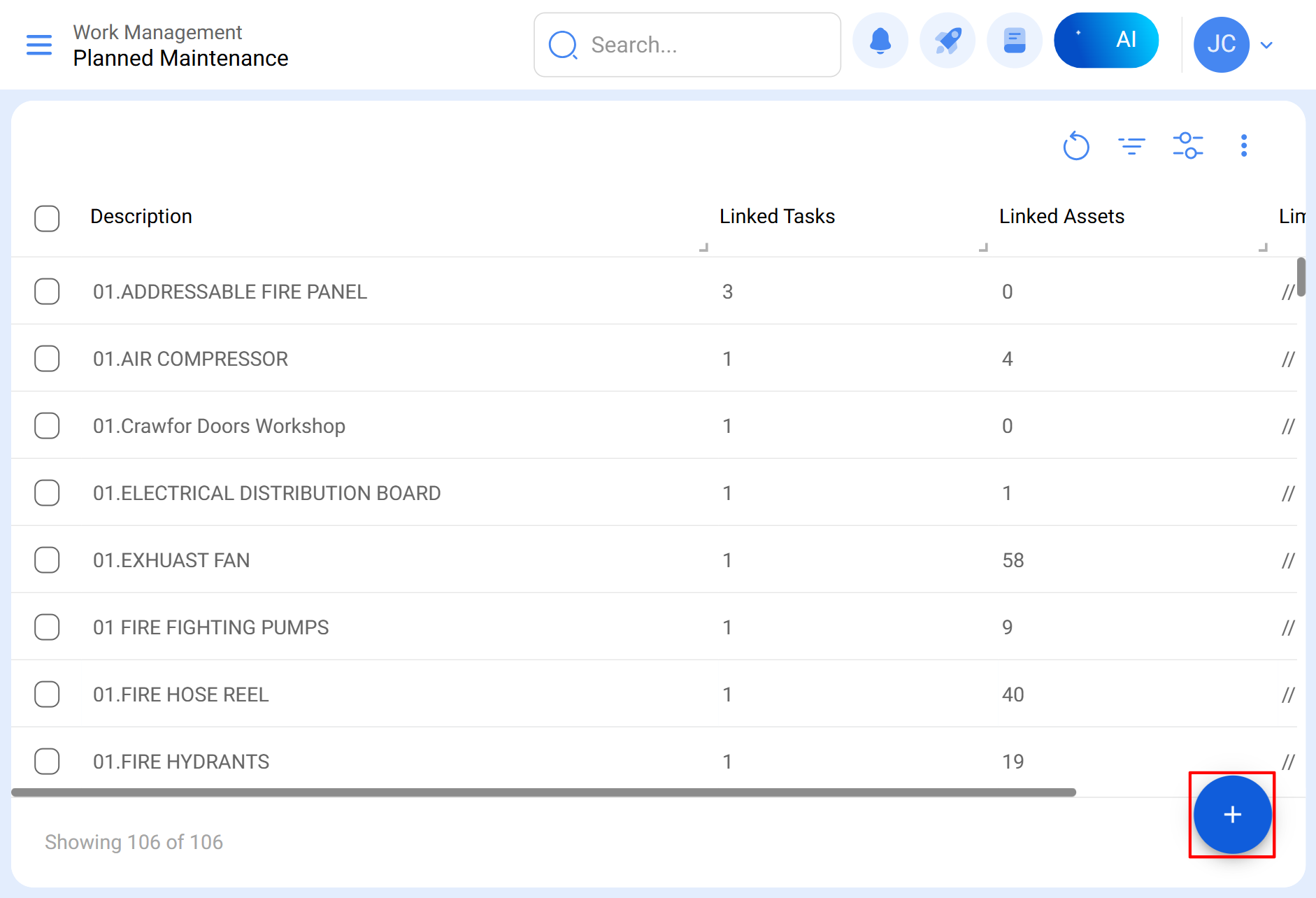Expand the user account dropdown arrow
Screen dimensions: 1316x898
pyautogui.click(x=1266, y=45)
